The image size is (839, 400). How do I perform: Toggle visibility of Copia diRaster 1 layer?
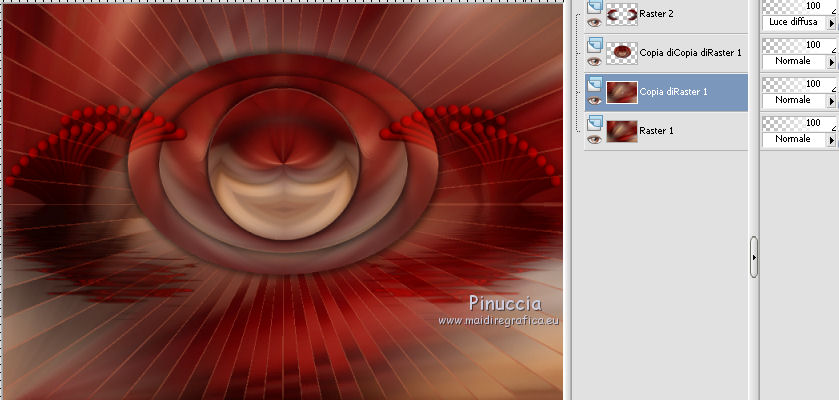point(594,101)
